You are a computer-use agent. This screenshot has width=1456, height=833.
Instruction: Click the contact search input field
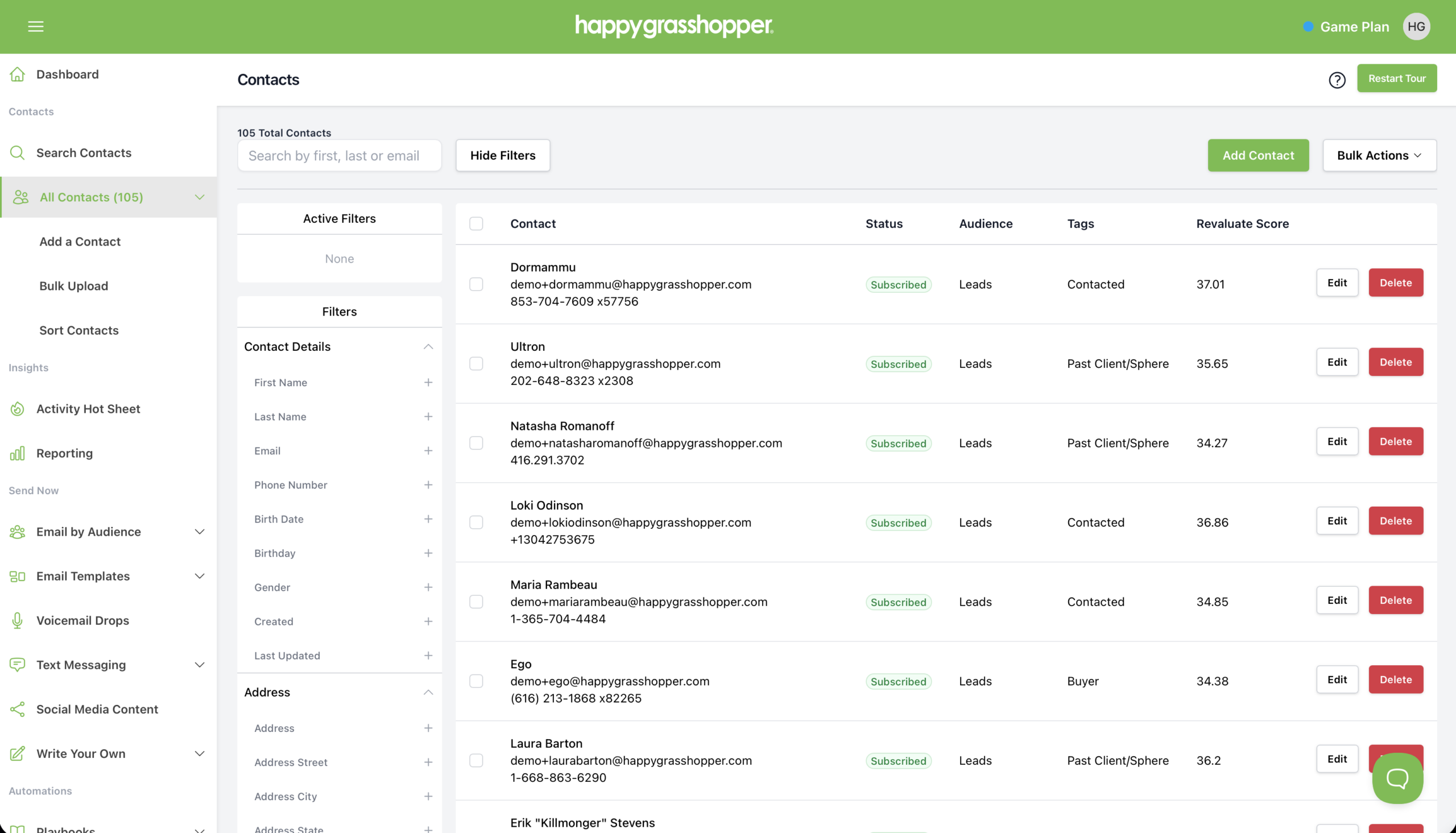click(x=339, y=155)
